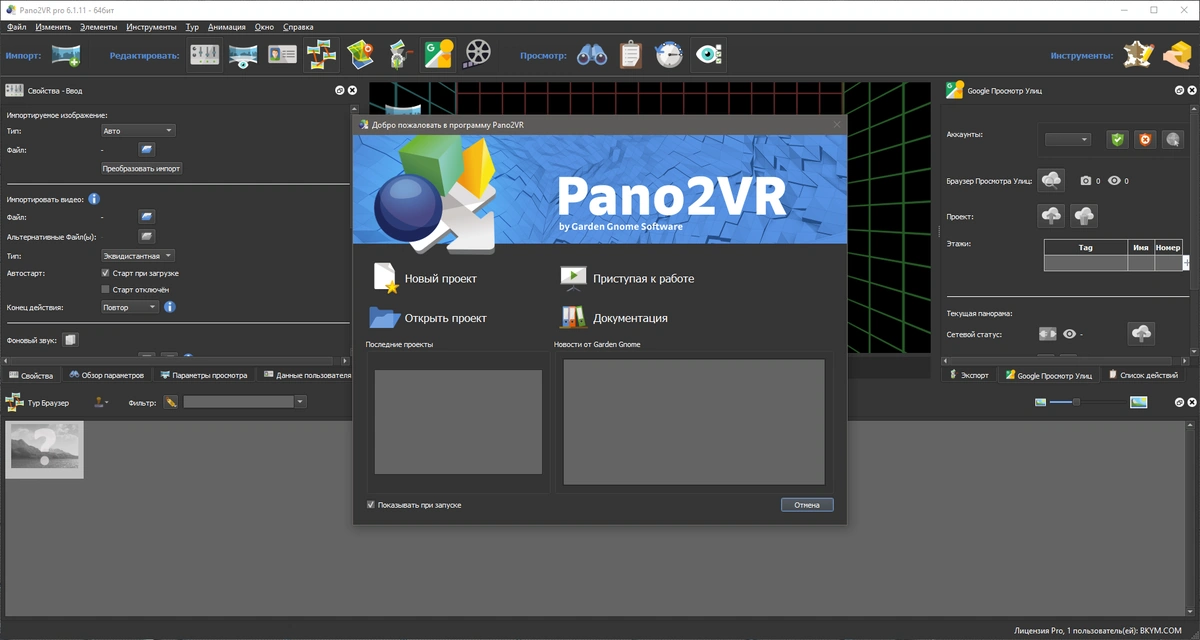Image resolution: width=1200 pixels, height=640 pixels.
Task: Click the Фоновый звук file icon
Action: (70, 340)
